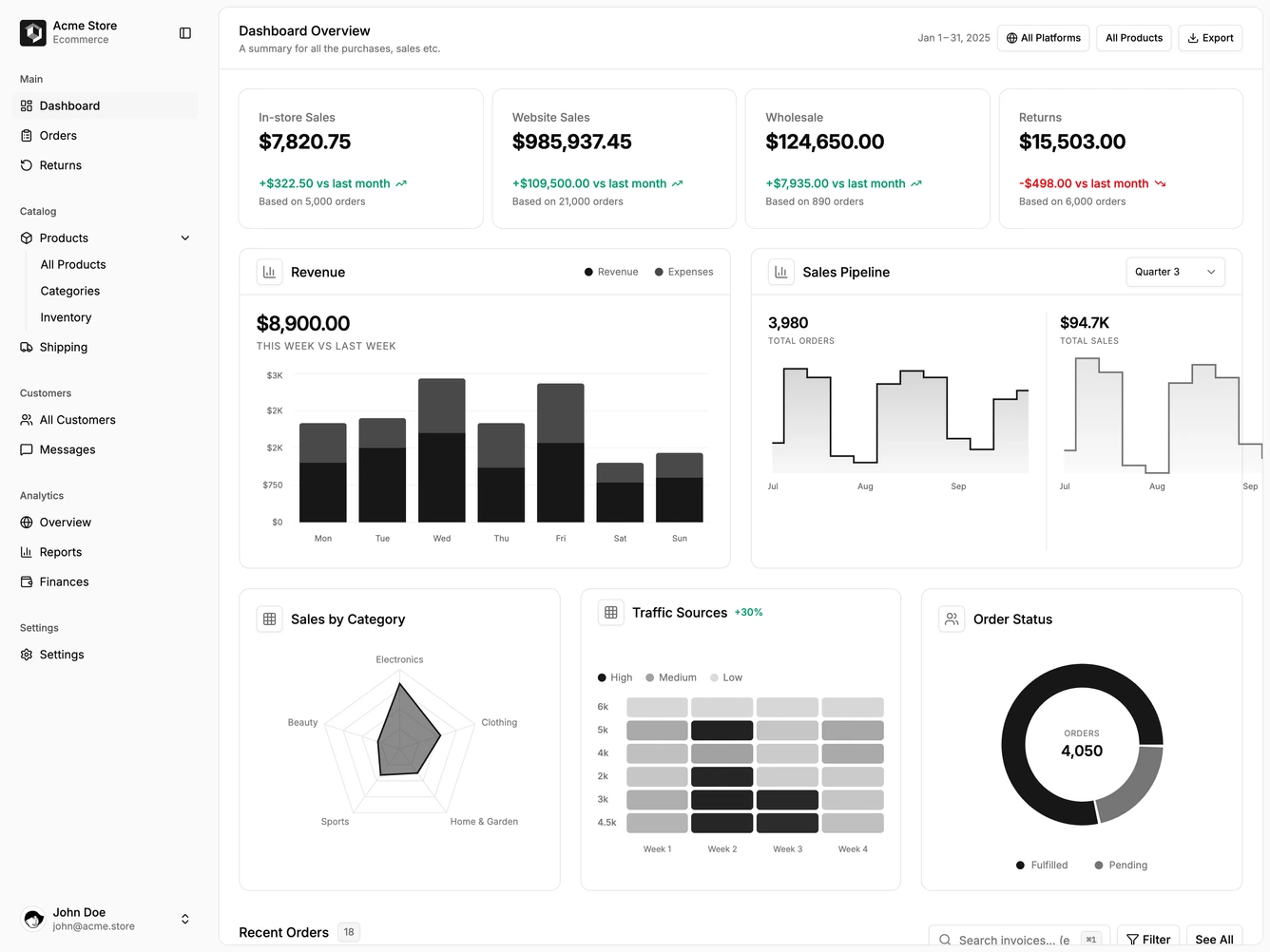Click the bar chart icon beside Revenue
This screenshot has width=1270, height=952.
point(269,272)
